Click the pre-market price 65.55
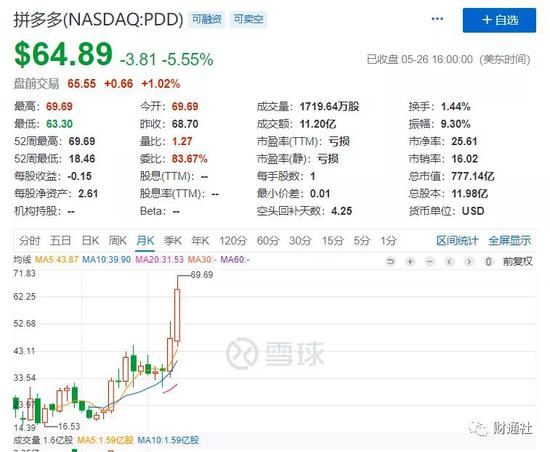 [x=82, y=84]
